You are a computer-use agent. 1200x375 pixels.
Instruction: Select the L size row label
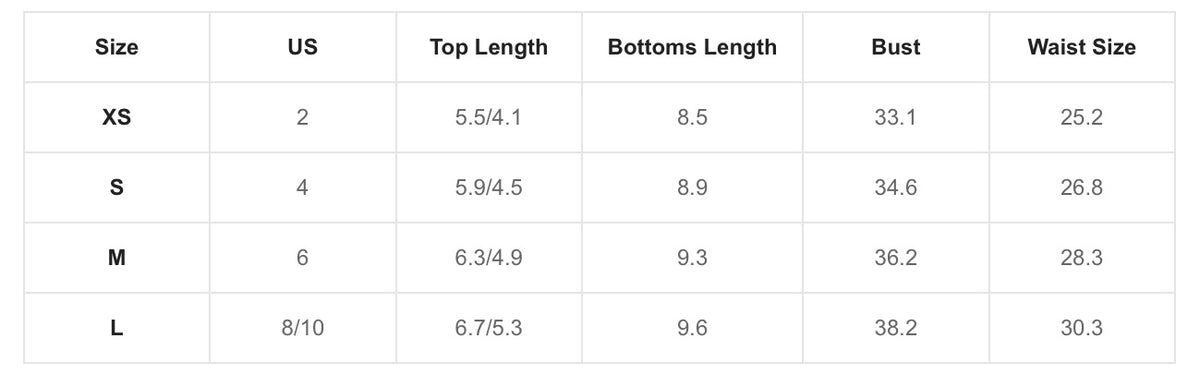click(117, 328)
